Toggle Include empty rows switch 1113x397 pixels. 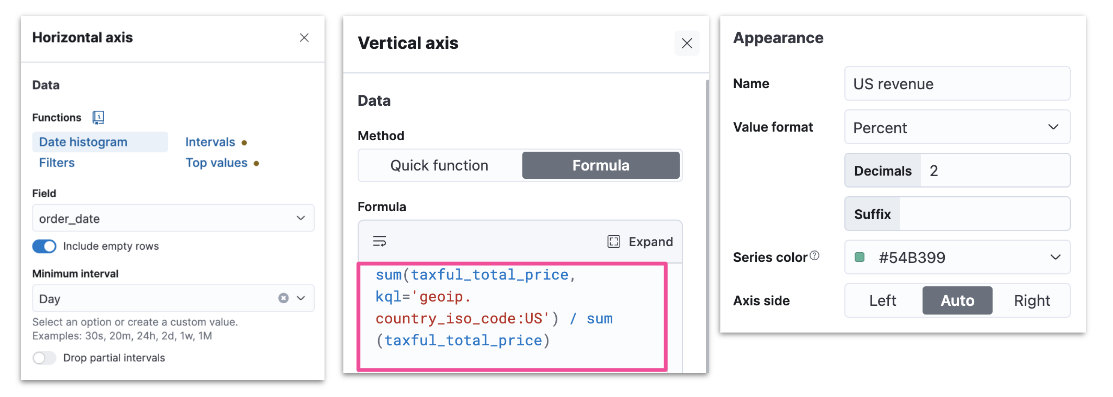pos(44,246)
